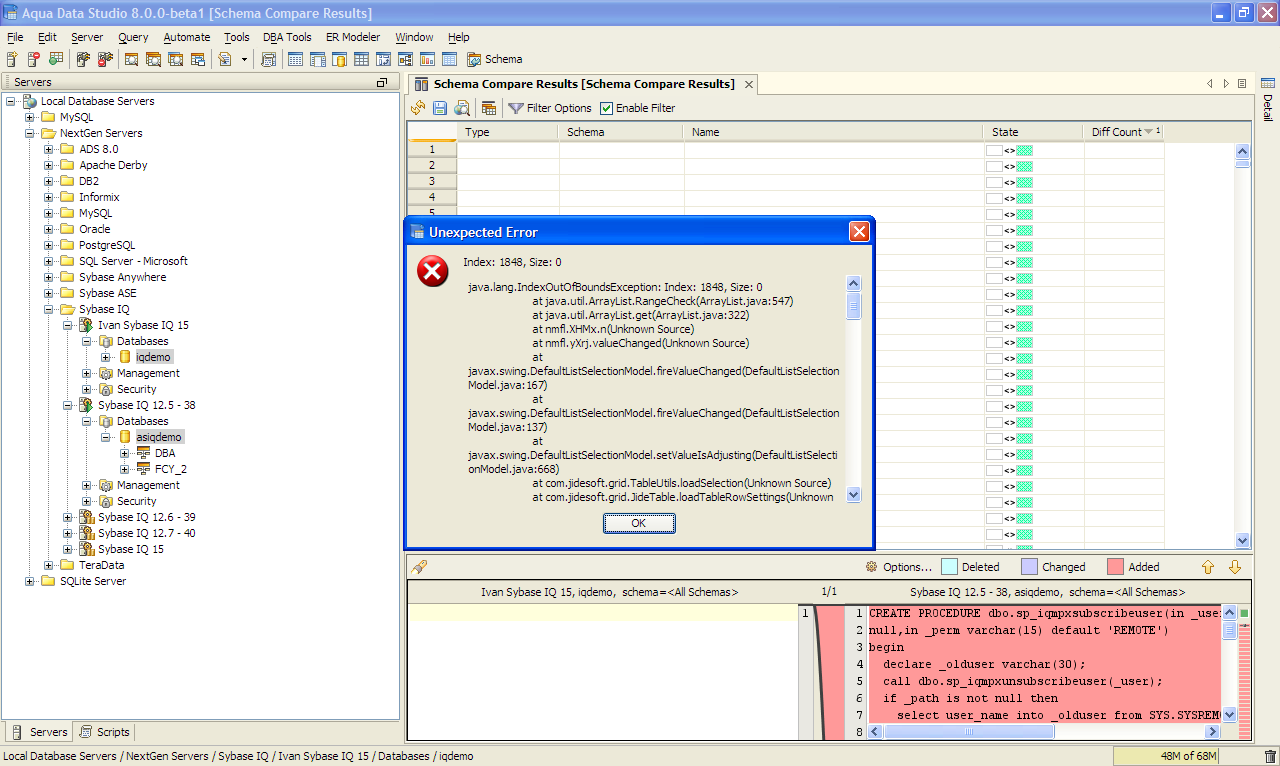Image resolution: width=1280 pixels, height=766 pixels.
Task: Sort results by the Schema column header
Action: tap(621, 132)
